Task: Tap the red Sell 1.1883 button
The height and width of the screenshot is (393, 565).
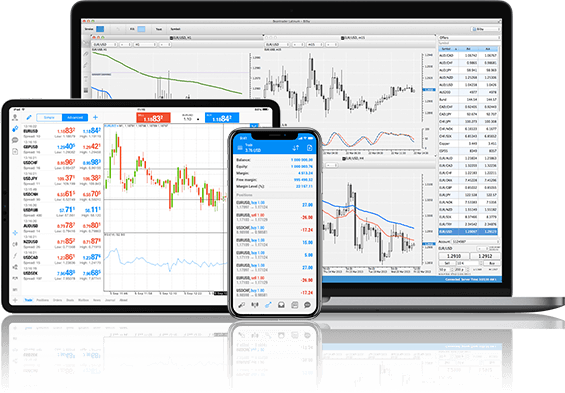Action: pyautogui.click(x=154, y=118)
